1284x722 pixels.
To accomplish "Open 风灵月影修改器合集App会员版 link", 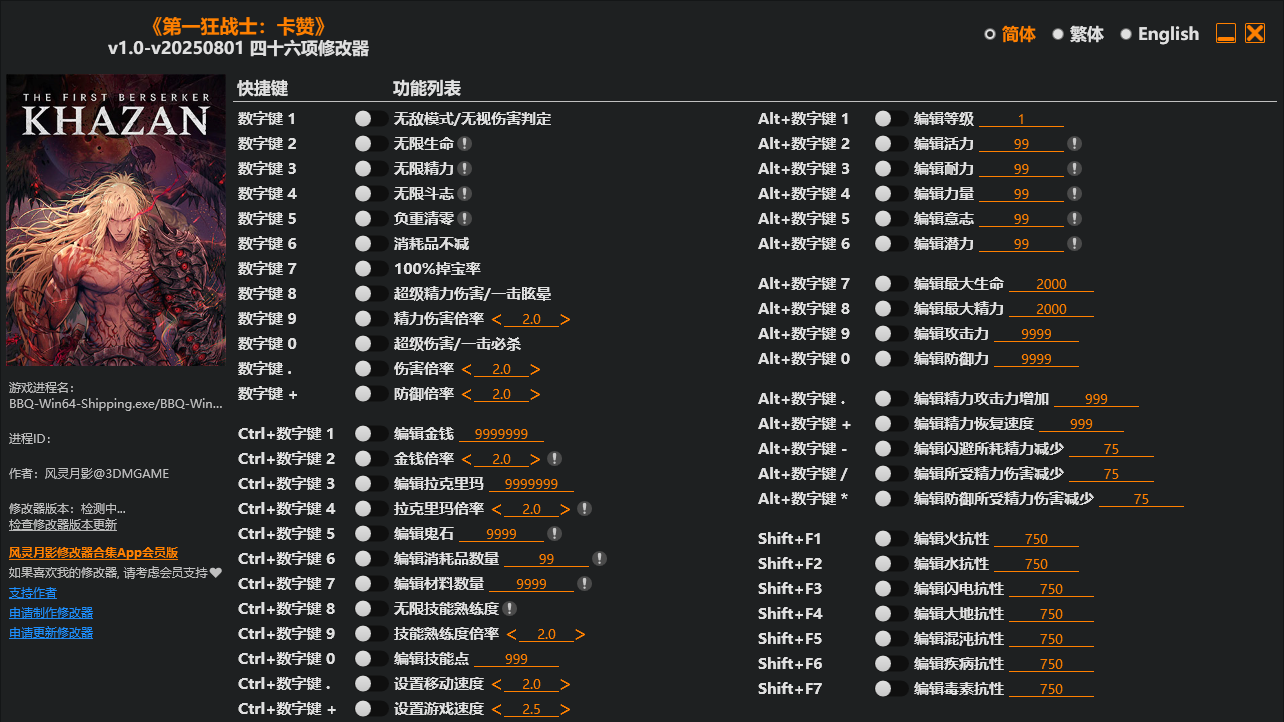I will click(93, 552).
